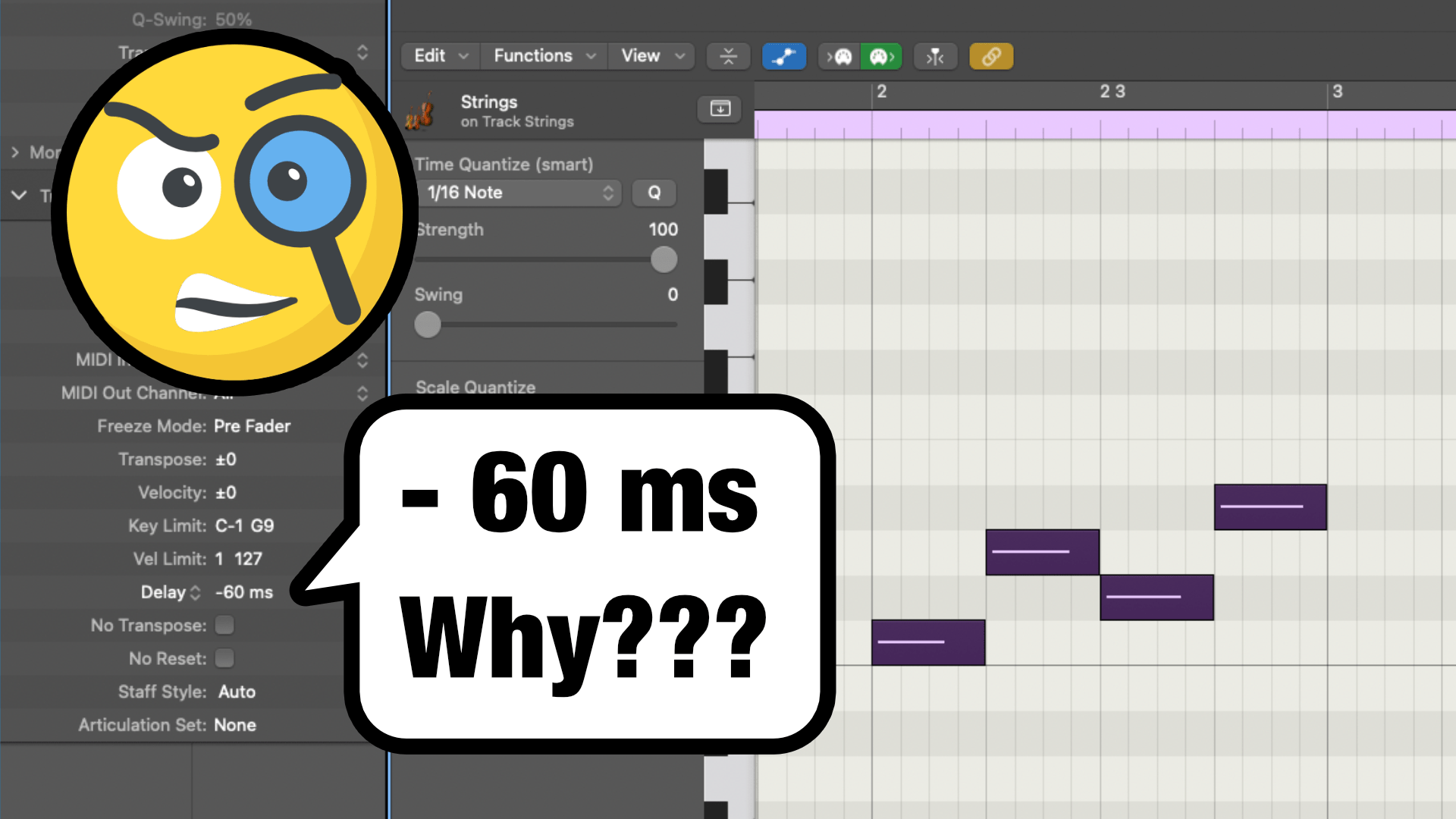
Task: Open the MIDI Out Channel popup arrows
Action: click(x=362, y=393)
